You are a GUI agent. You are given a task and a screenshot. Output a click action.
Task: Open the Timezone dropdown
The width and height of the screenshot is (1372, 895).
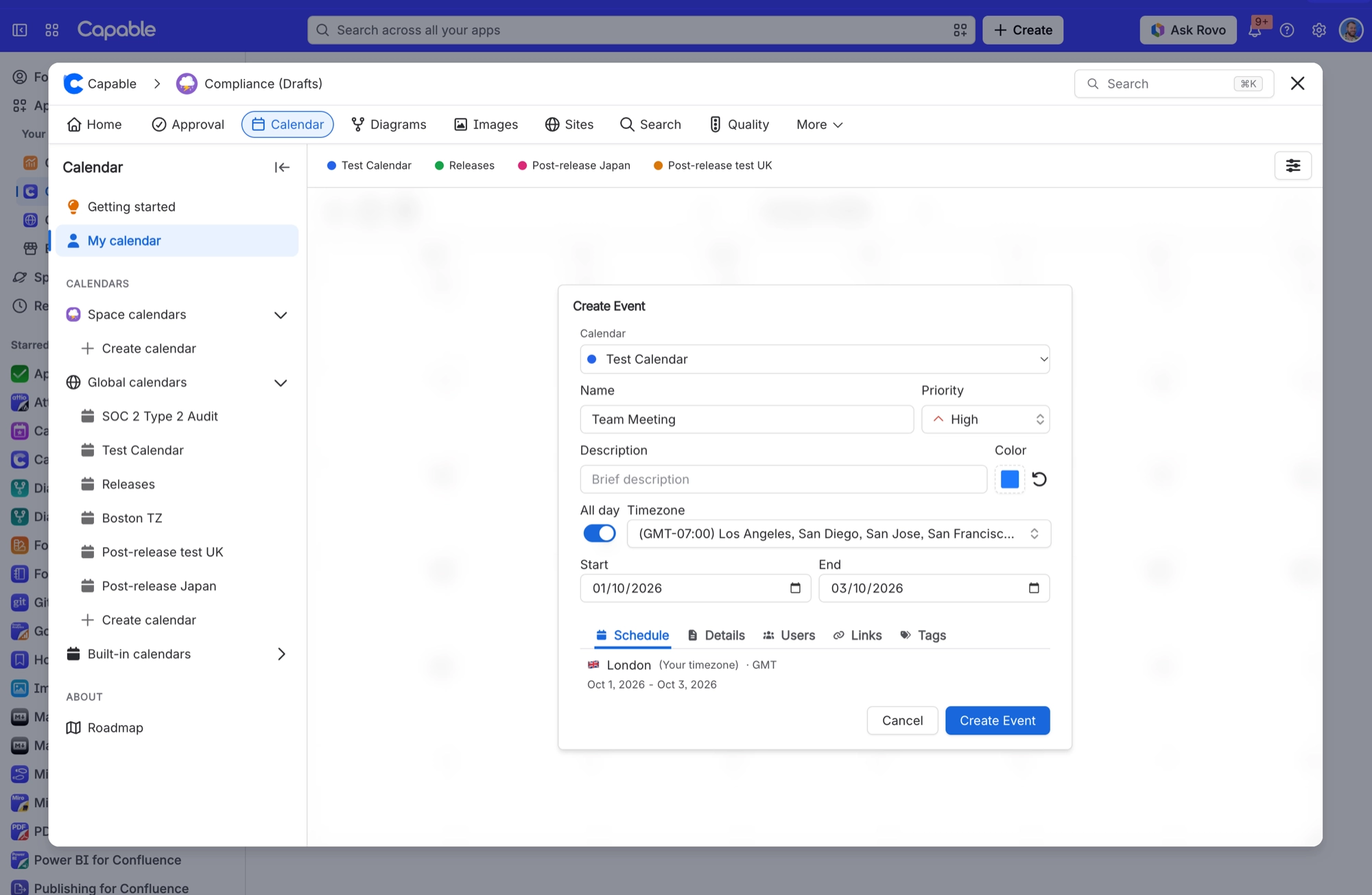coord(838,534)
